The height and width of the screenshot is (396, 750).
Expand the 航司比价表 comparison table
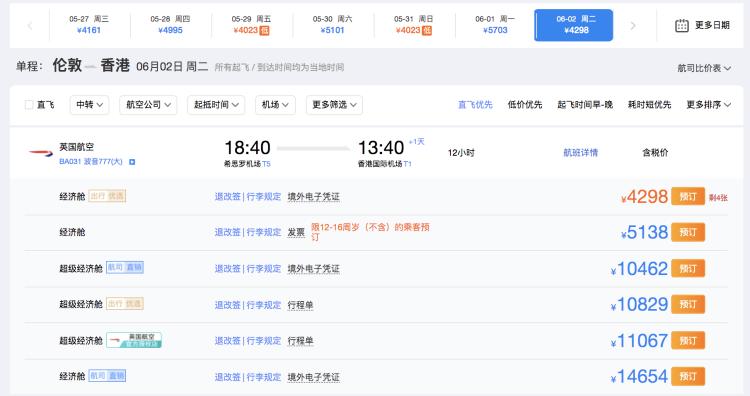tap(704, 68)
